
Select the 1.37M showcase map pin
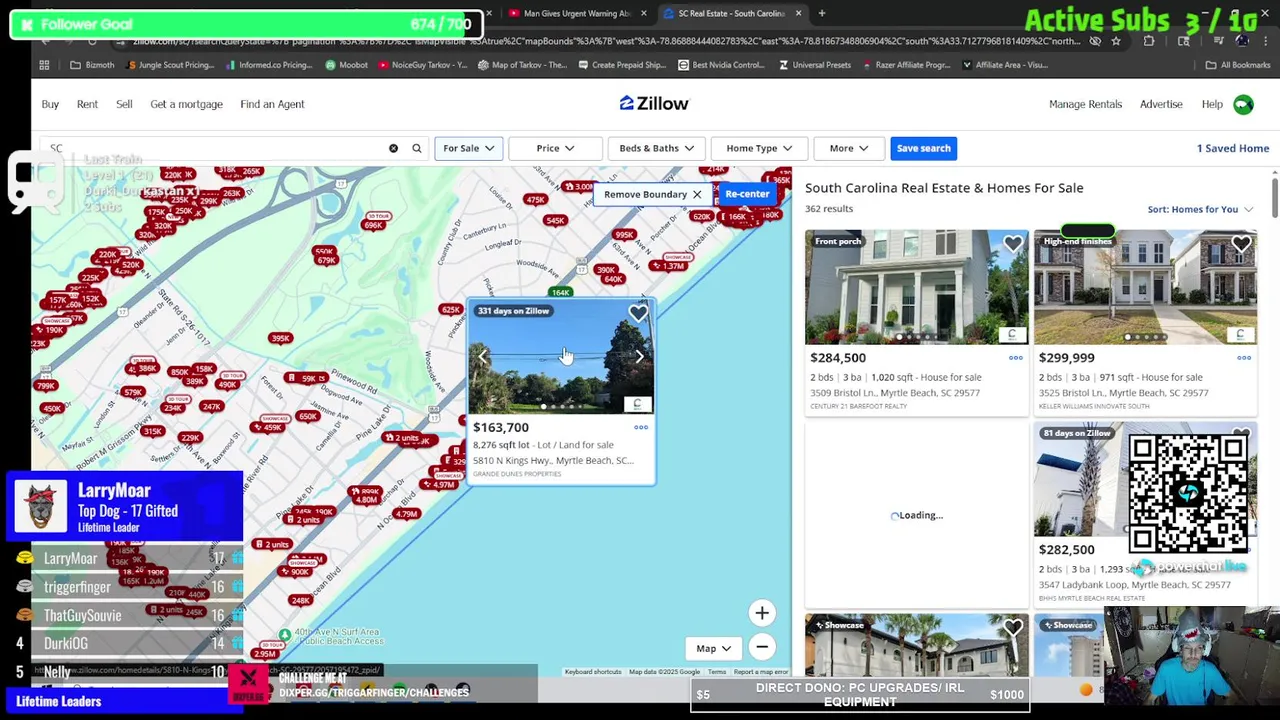(x=673, y=264)
